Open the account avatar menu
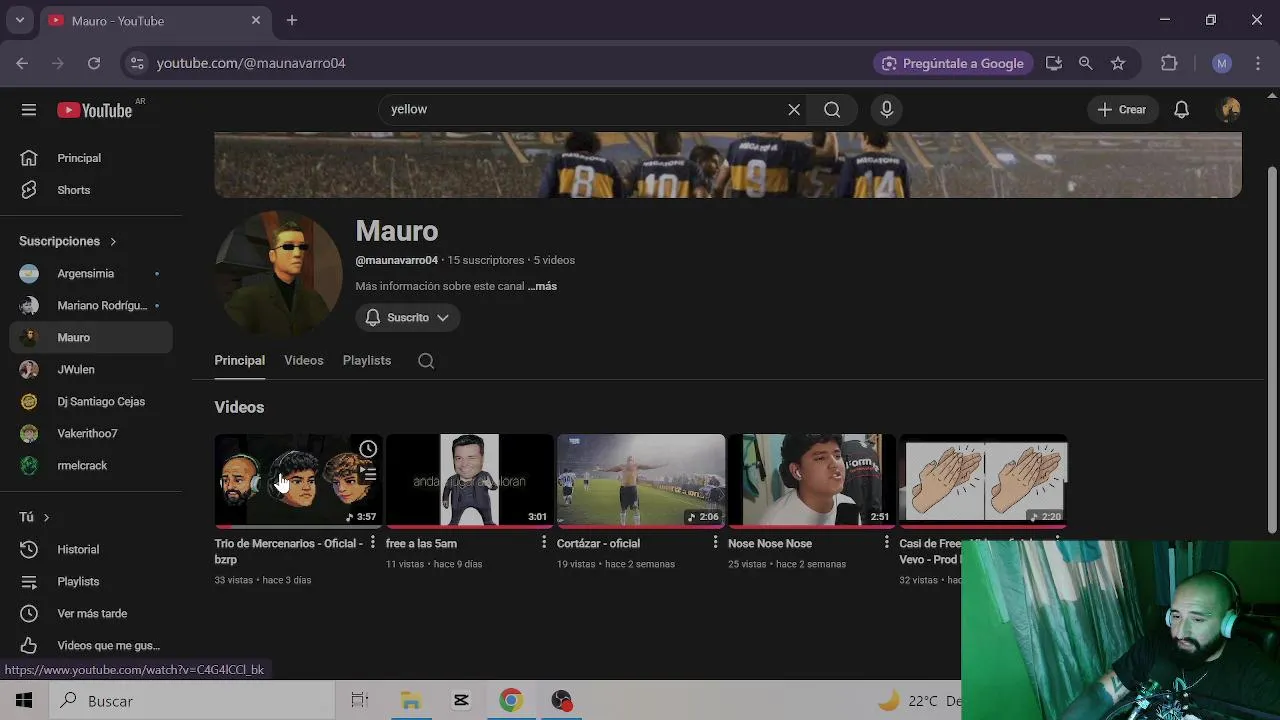The height and width of the screenshot is (720, 1280). click(x=1230, y=110)
